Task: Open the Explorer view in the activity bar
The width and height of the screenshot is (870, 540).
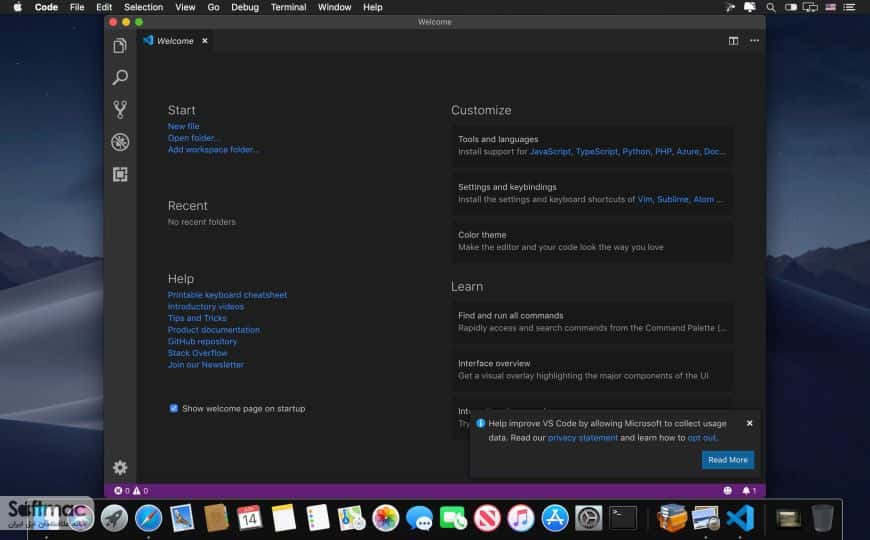Action: tap(120, 46)
